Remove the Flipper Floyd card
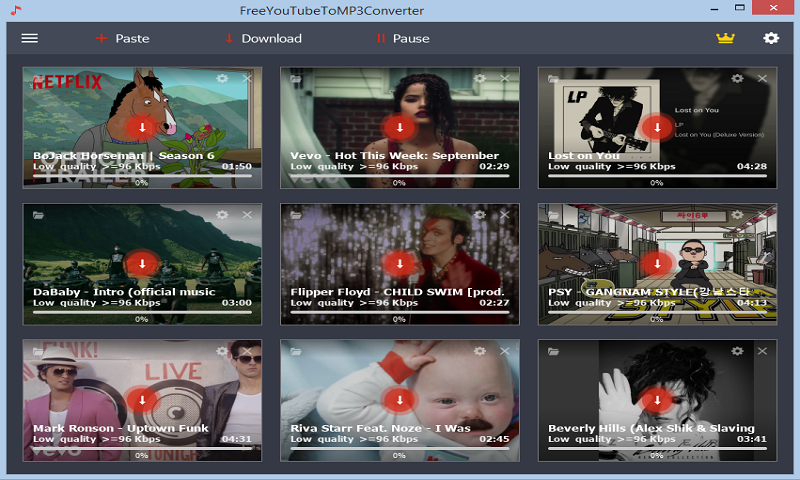 coord(505,215)
